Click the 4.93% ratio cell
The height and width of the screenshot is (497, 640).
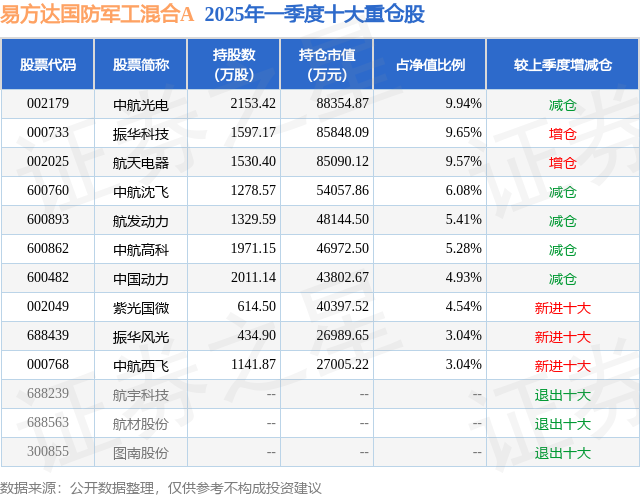(x=464, y=277)
